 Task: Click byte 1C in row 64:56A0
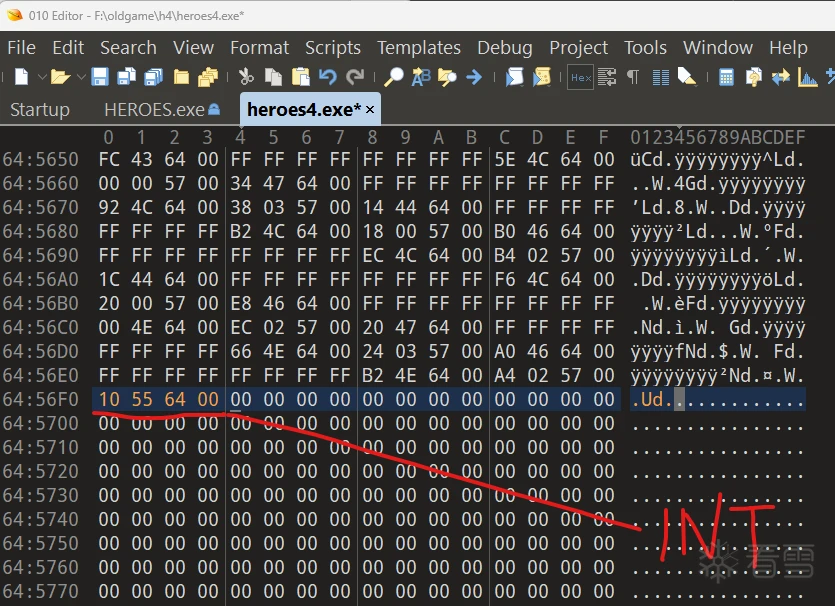pyautogui.click(x=109, y=280)
